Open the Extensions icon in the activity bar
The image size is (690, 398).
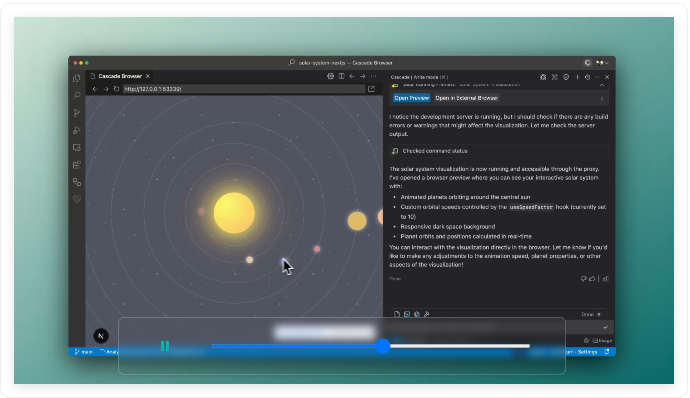click(77, 165)
